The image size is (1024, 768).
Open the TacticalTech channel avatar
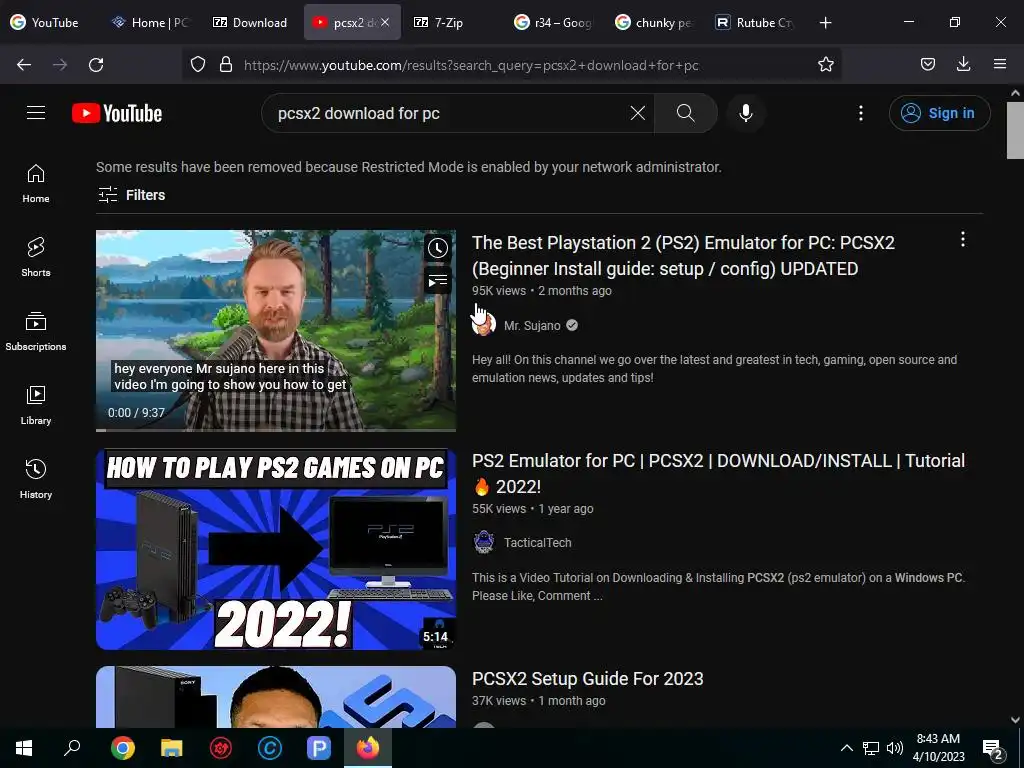coord(484,542)
